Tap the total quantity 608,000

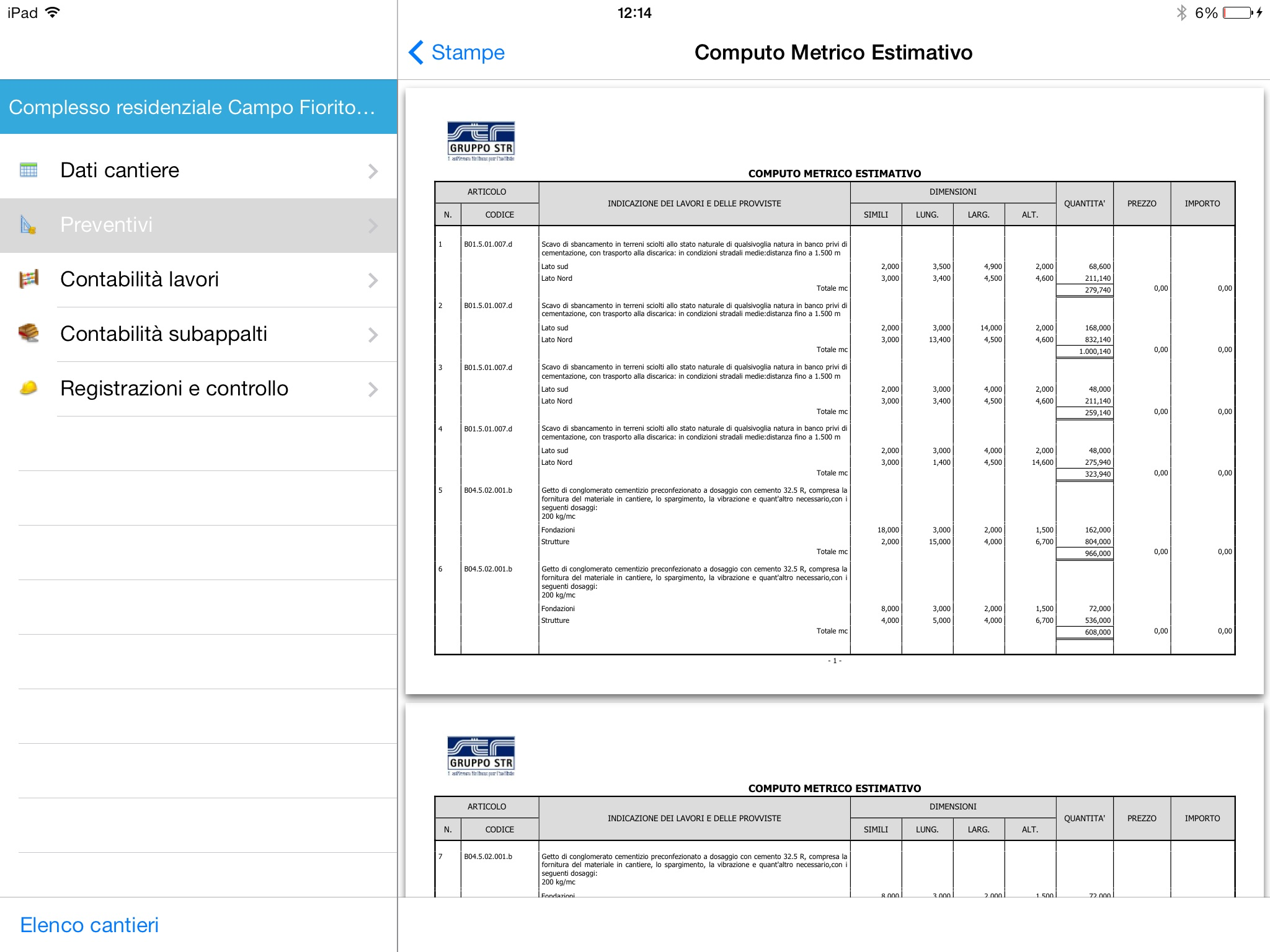point(1098,632)
